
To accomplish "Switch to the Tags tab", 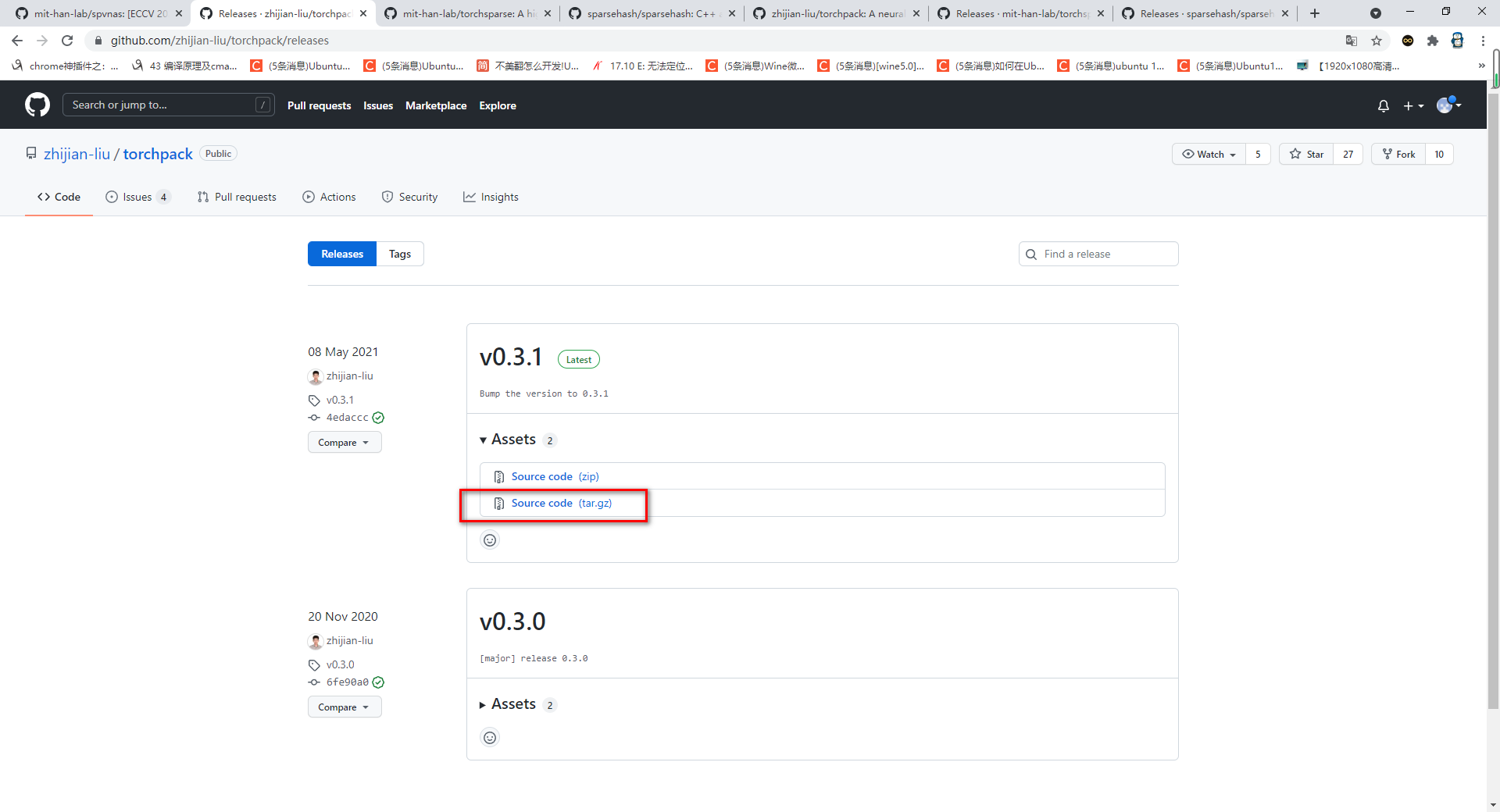I will pos(399,253).
